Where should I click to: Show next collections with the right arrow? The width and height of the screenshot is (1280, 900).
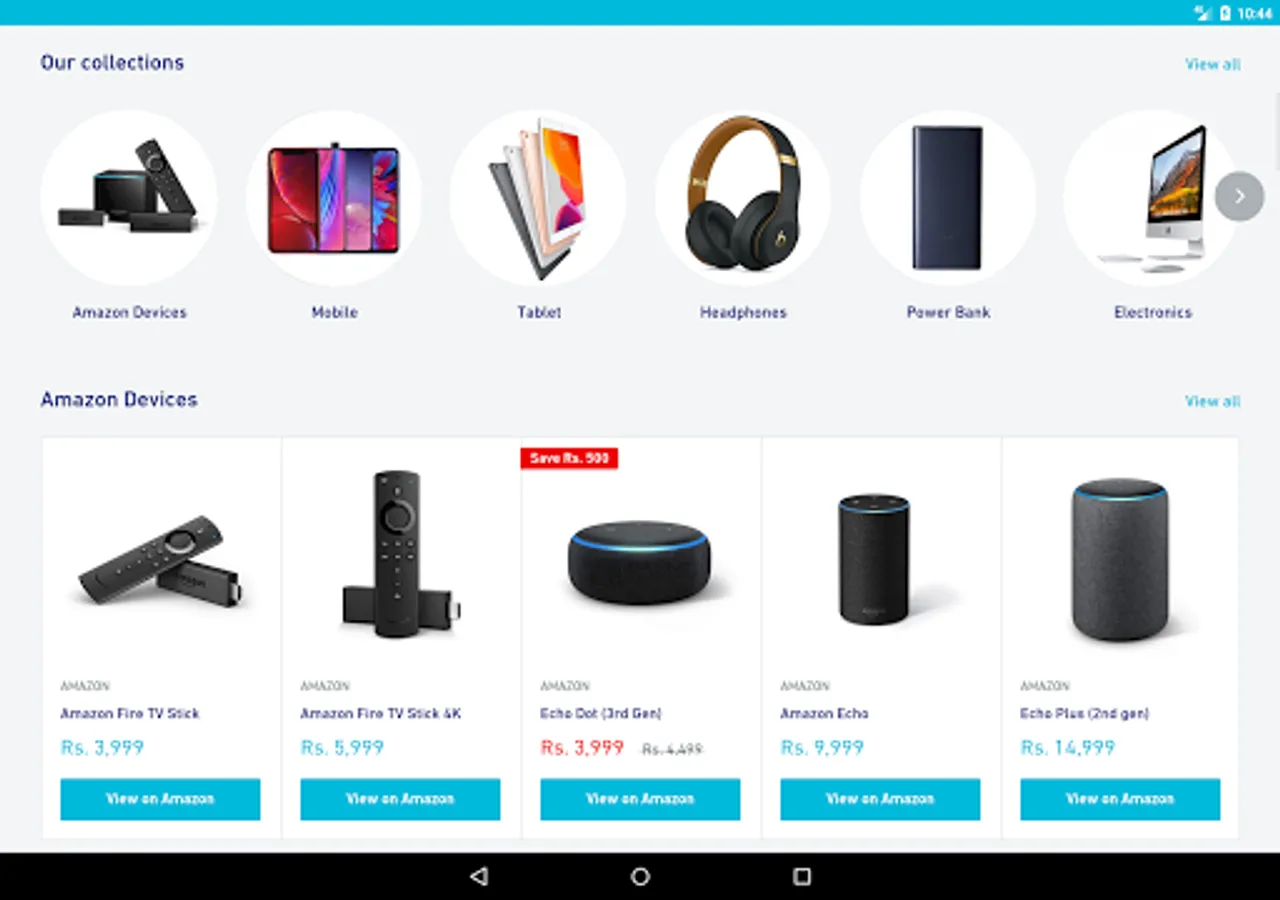click(x=1239, y=197)
